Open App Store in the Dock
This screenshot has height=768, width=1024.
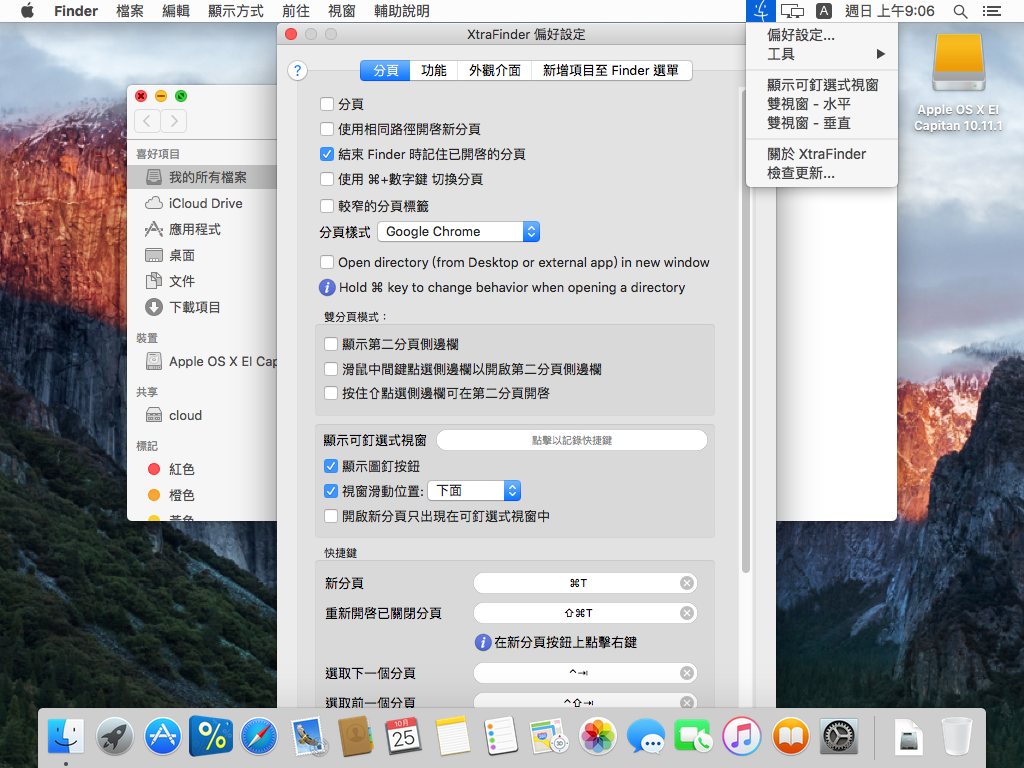[x=163, y=736]
